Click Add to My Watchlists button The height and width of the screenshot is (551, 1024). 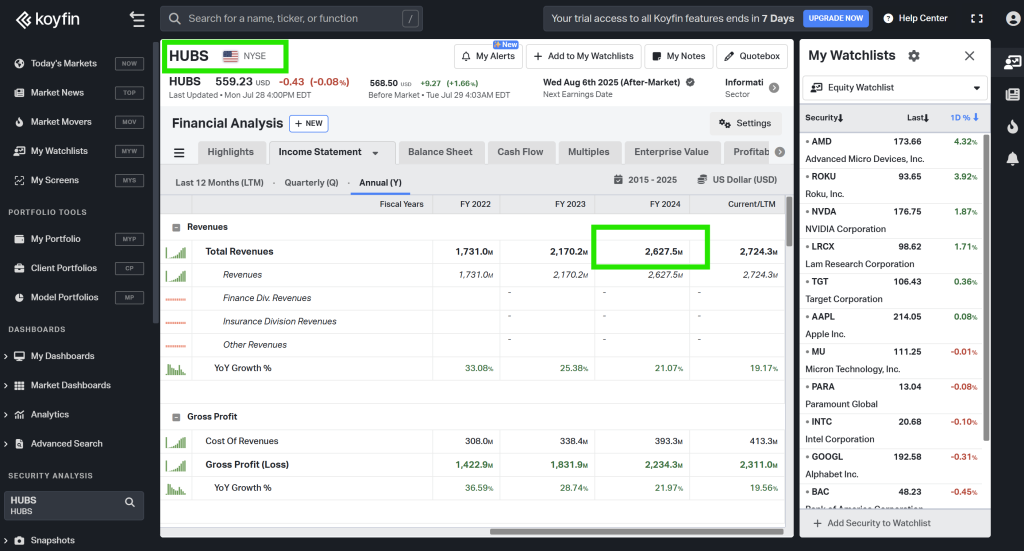tap(582, 56)
